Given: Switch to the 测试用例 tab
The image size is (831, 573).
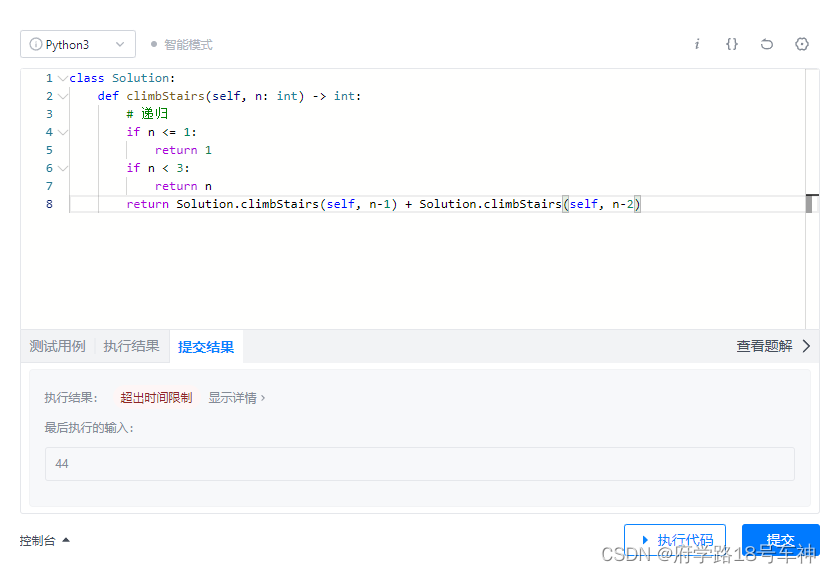Looking at the screenshot, I should 57,346.
